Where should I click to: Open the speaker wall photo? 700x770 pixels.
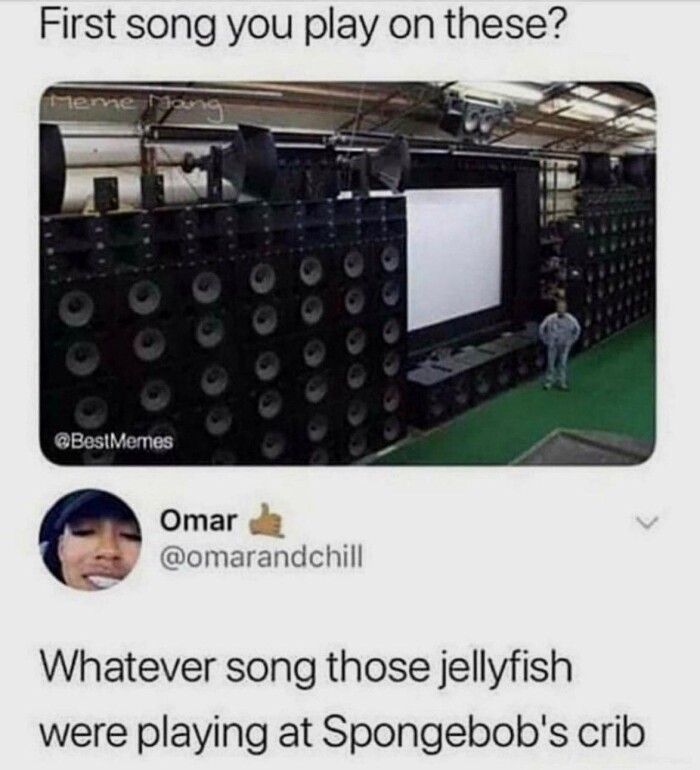point(347,273)
